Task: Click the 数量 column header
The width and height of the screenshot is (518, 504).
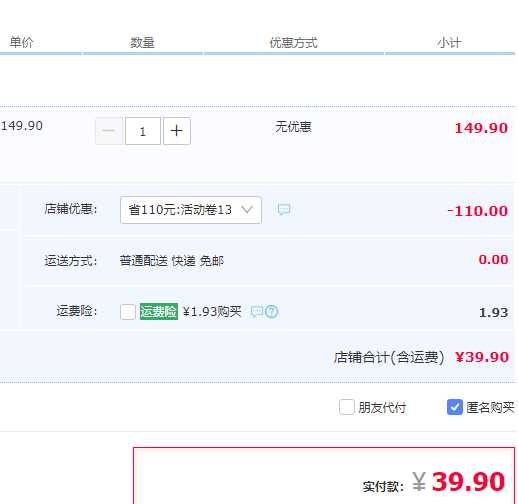Action: coord(142,43)
